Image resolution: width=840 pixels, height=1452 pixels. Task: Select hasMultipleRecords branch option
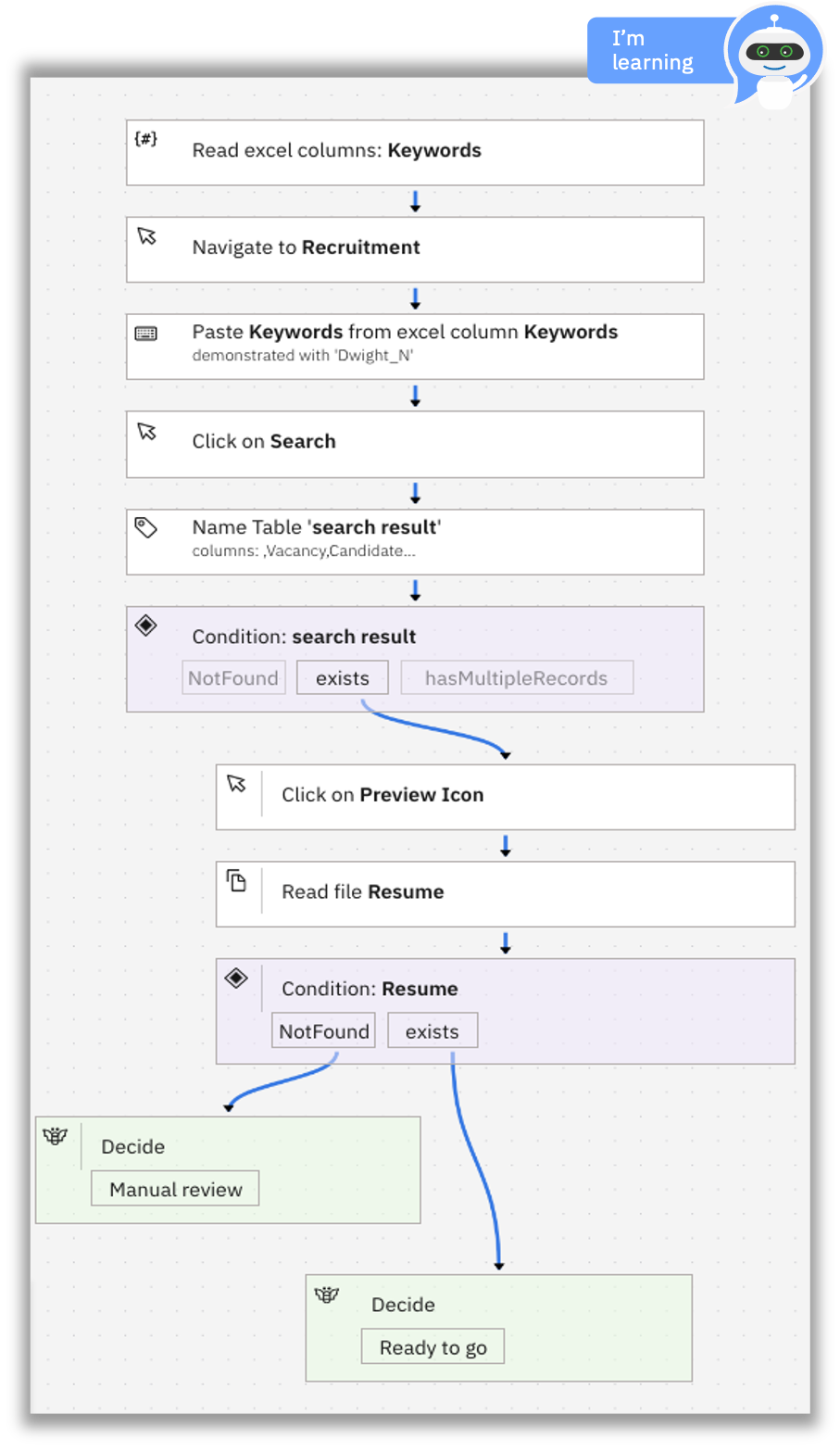pos(517,678)
